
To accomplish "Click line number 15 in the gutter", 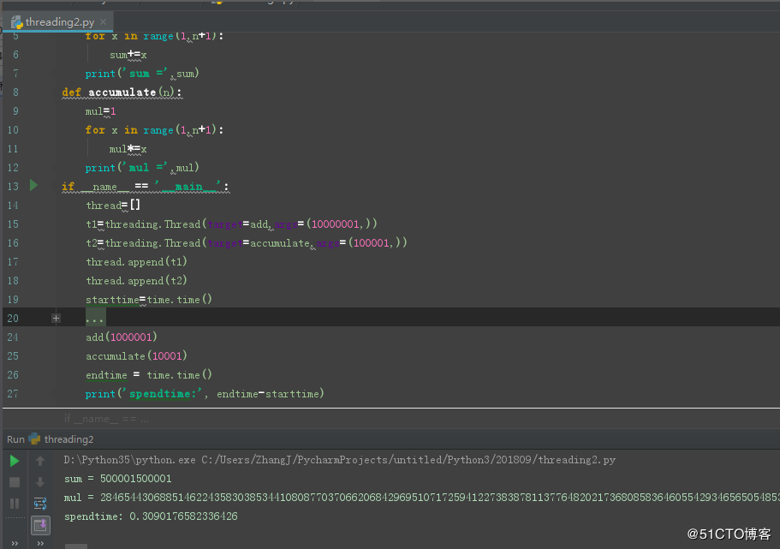I will (12, 224).
